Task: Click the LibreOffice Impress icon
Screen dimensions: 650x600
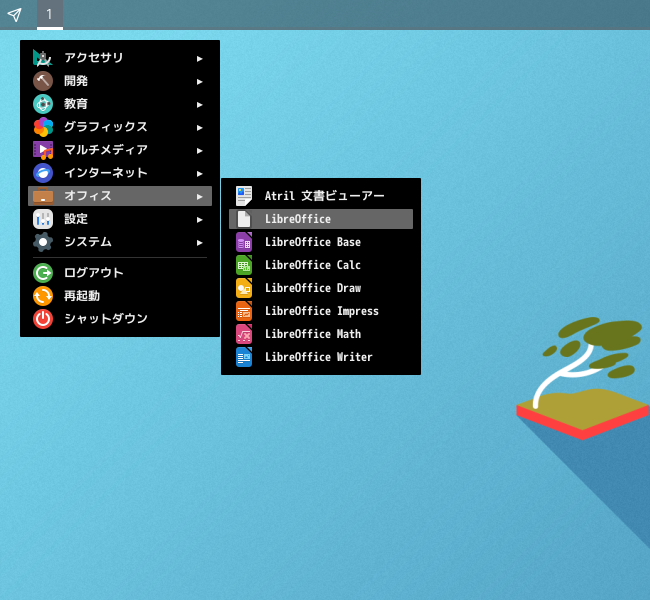Action: 244,311
